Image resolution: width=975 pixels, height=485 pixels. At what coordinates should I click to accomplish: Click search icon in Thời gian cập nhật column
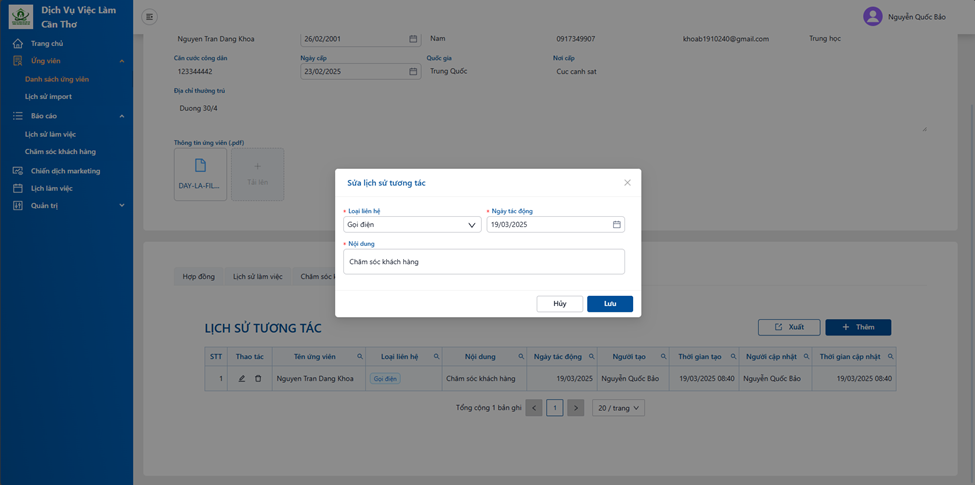tap(890, 357)
